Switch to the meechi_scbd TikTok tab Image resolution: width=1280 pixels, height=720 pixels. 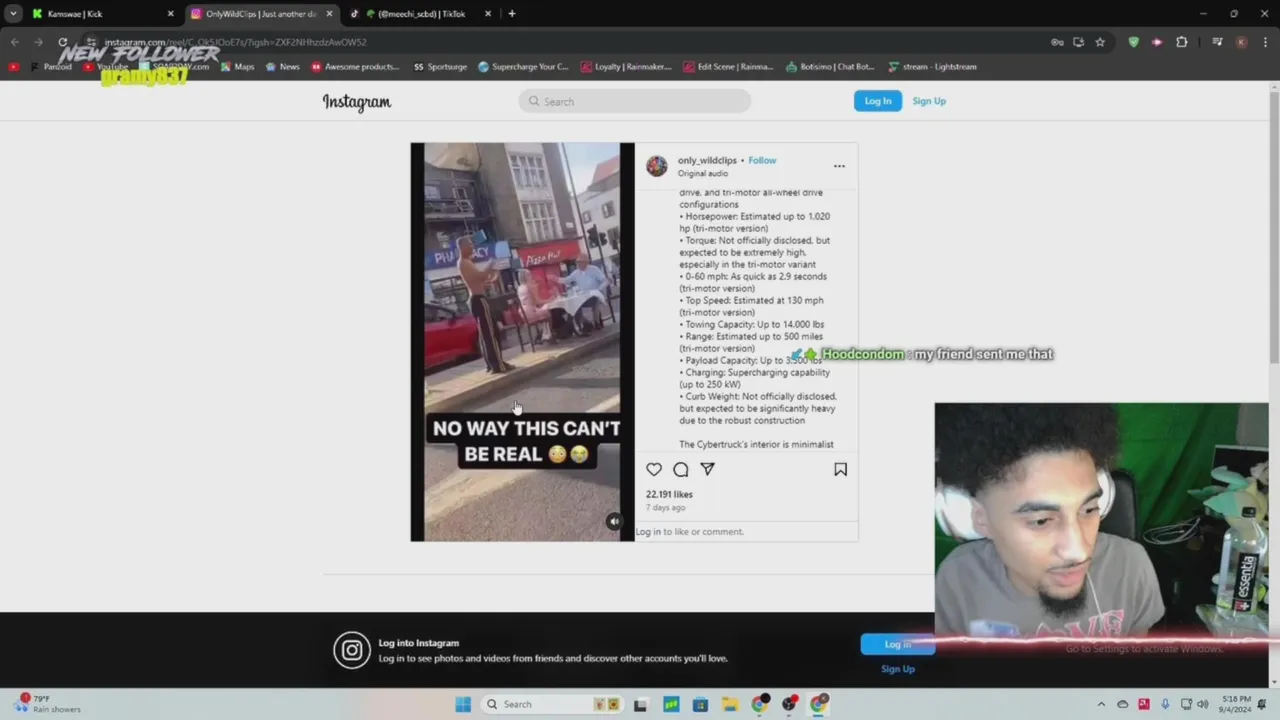point(420,14)
